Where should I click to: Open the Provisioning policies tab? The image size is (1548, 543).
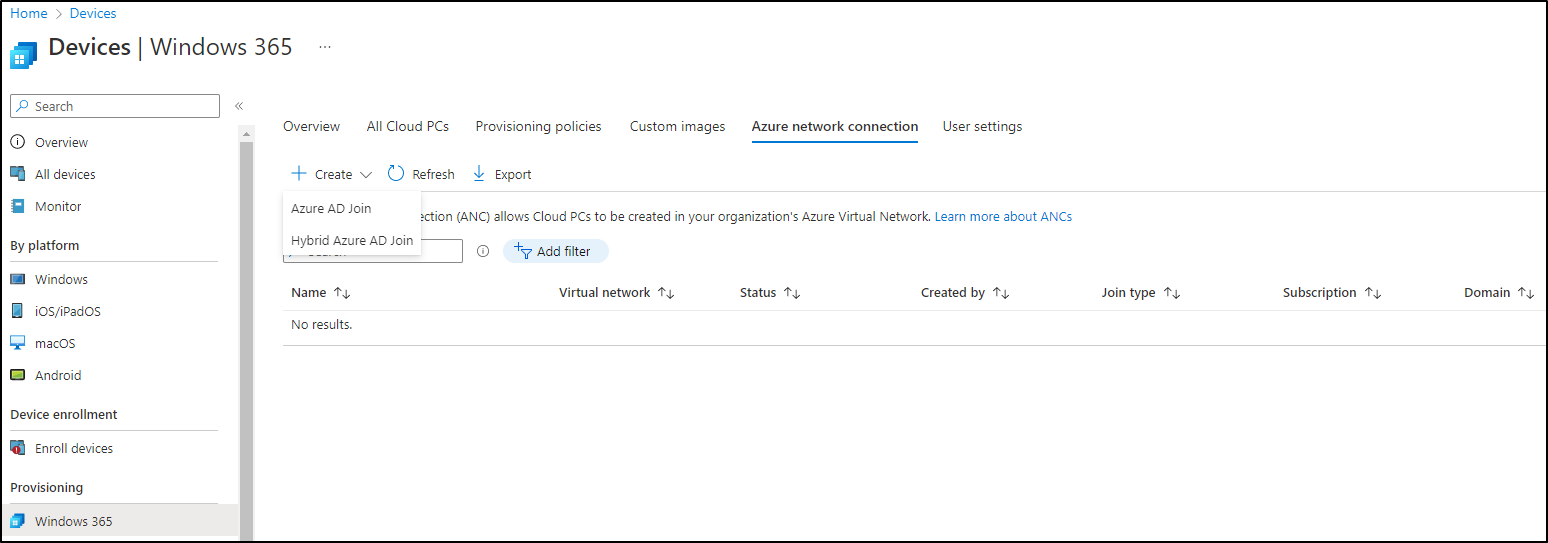coord(539,126)
